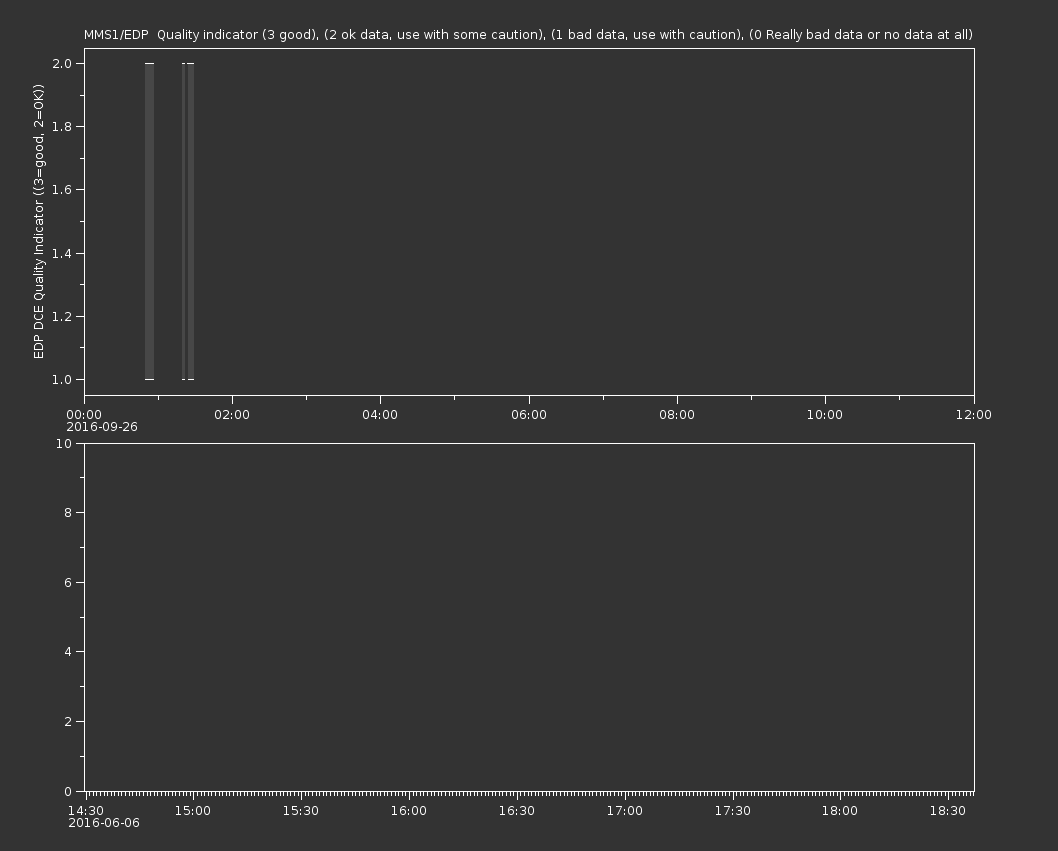This screenshot has height=851, width=1058.
Task: Click the 4 y-axis label in lower plot
Action: [x=68, y=652]
